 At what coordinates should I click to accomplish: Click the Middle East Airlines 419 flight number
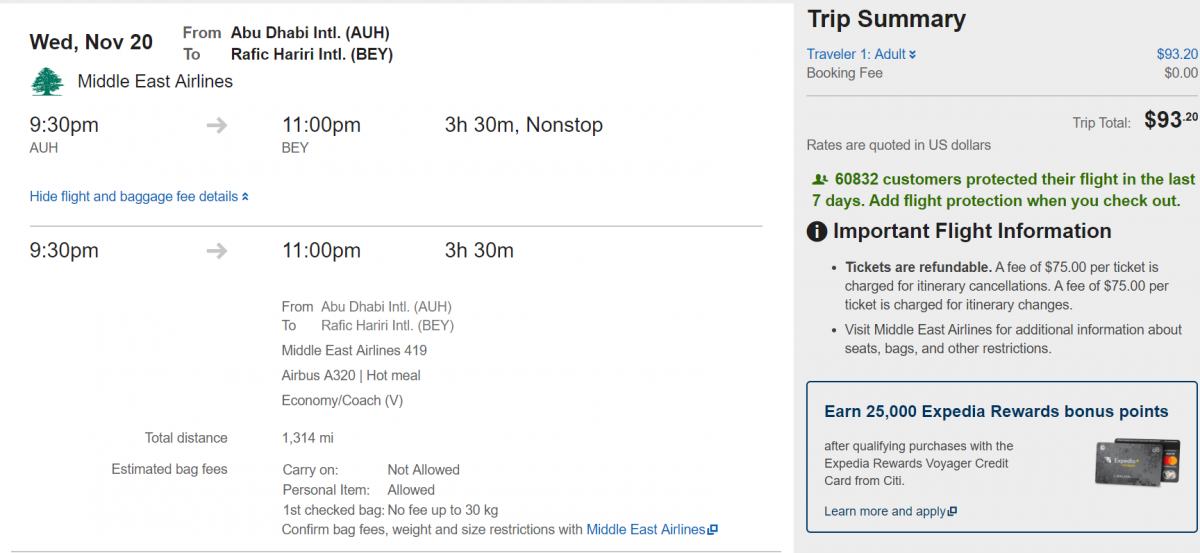click(354, 350)
